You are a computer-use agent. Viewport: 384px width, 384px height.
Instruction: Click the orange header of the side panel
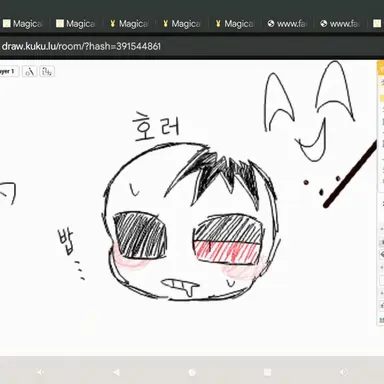(381, 69)
